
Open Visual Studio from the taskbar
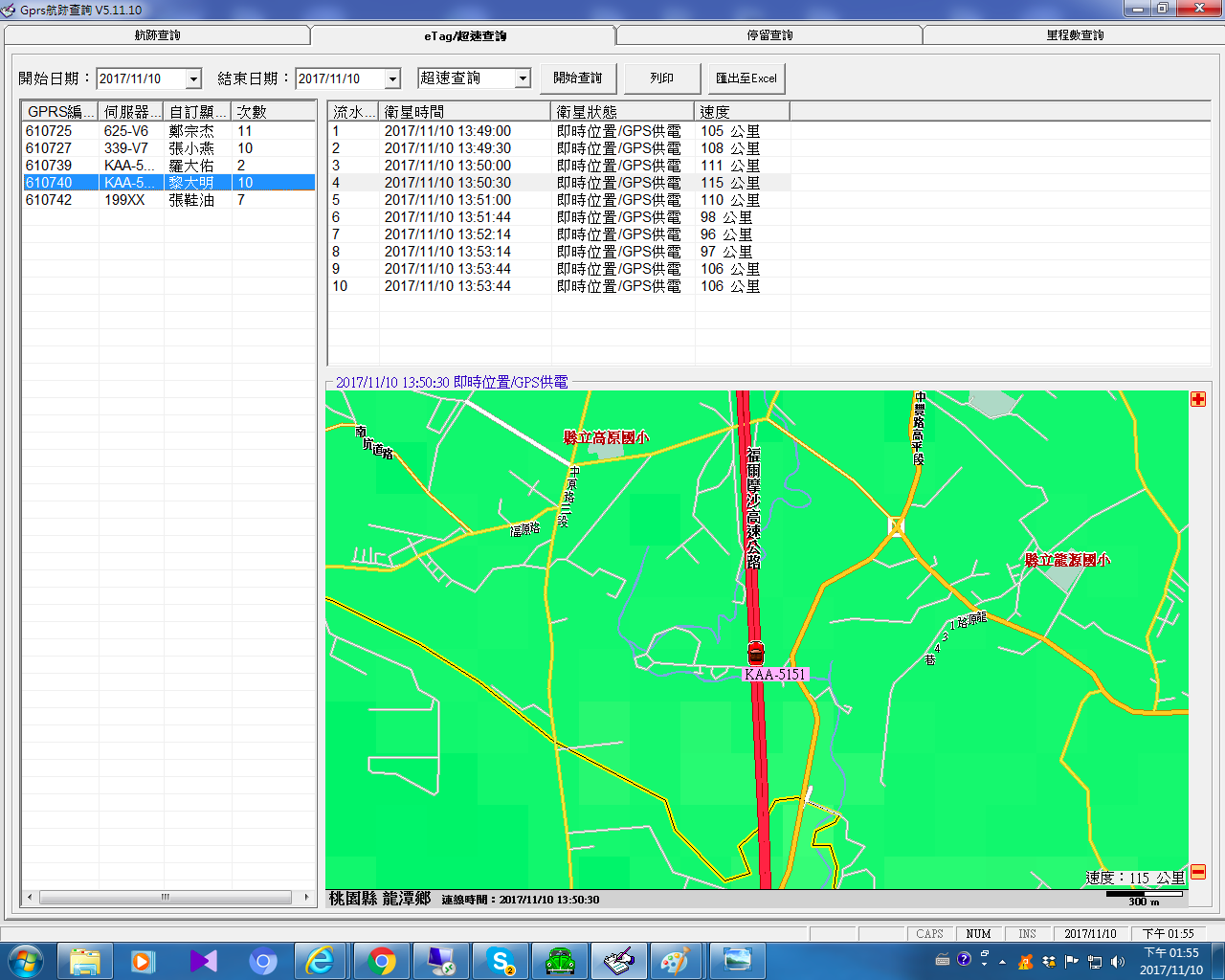coord(203,961)
